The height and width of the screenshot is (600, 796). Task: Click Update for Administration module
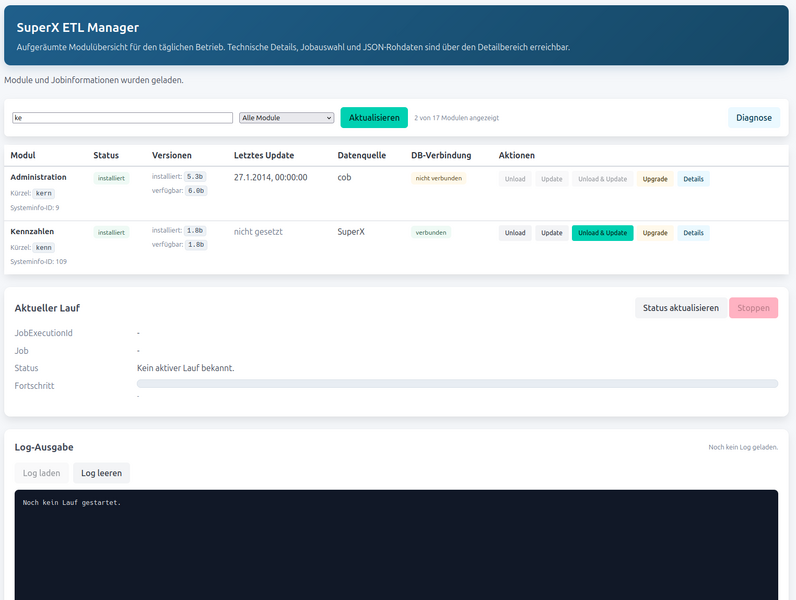[552, 179]
